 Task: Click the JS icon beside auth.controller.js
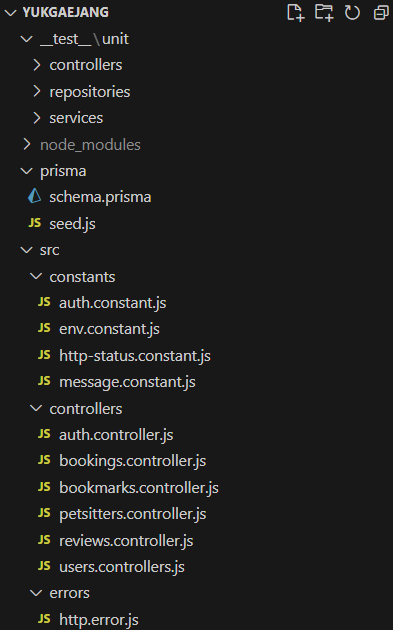click(x=44, y=434)
